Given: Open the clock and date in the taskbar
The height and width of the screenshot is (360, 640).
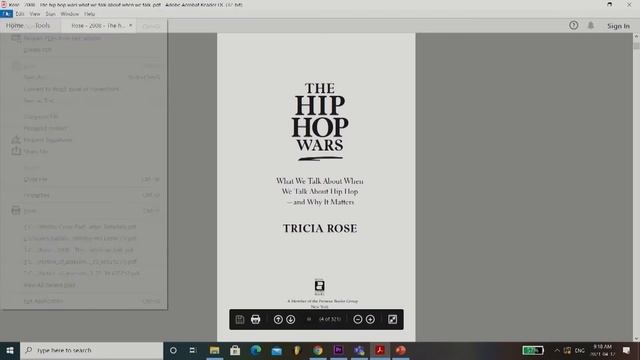Looking at the screenshot, I should point(602,350).
